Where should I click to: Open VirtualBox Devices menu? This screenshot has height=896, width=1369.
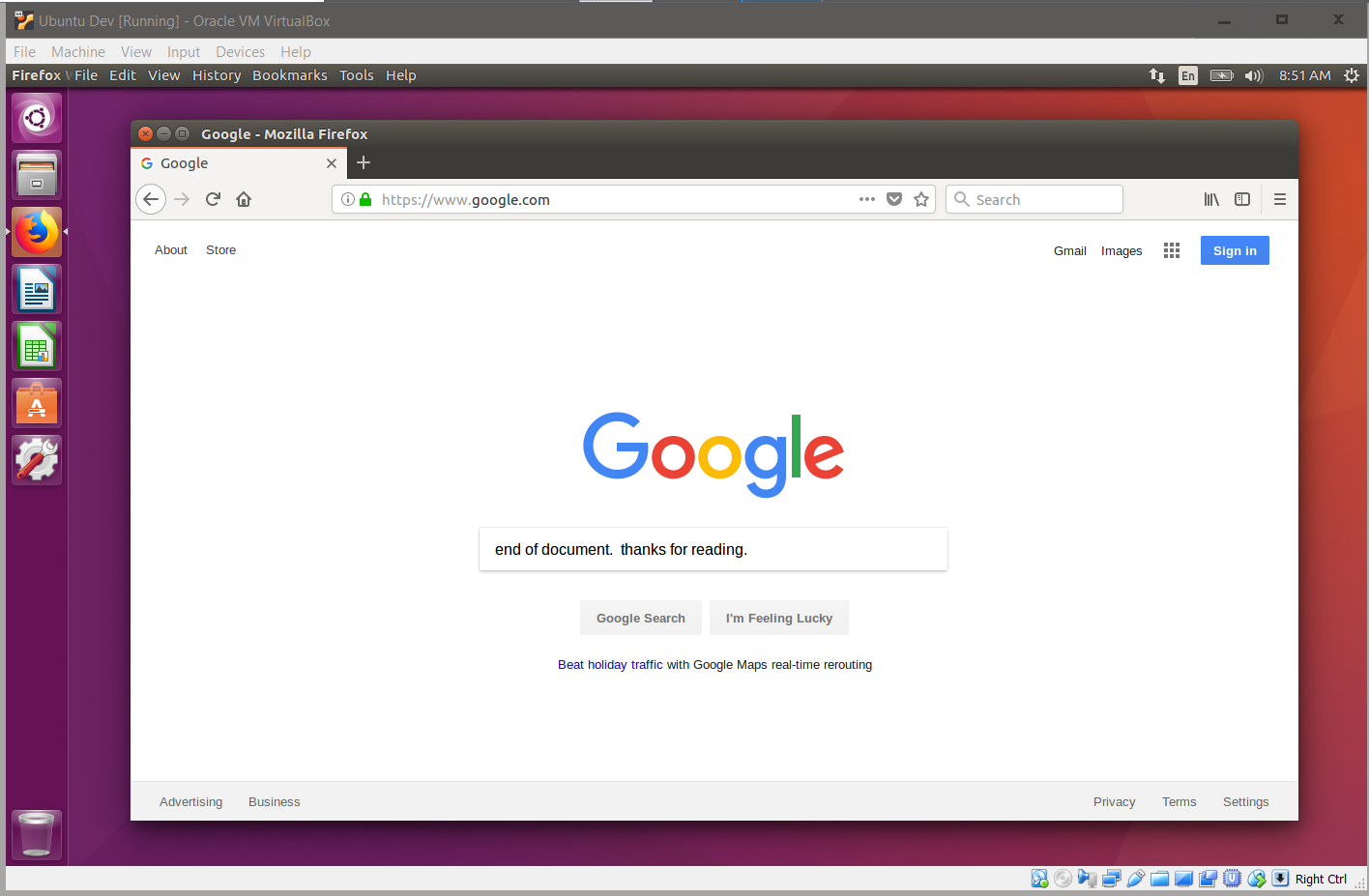240,52
